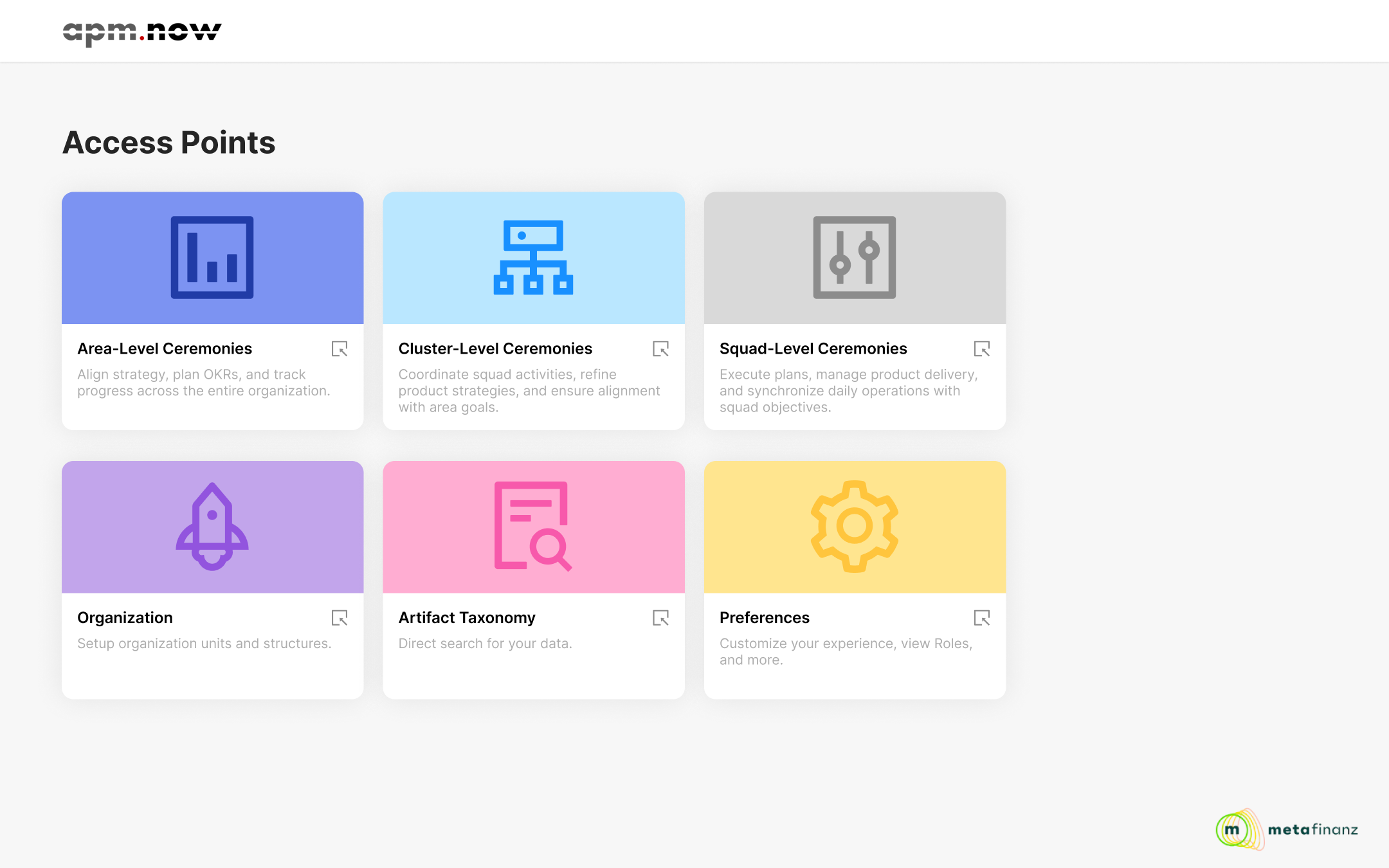Click the sliders icon on Squad-Level card
The height and width of the screenshot is (868, 1389).
[x=854, y=257]
